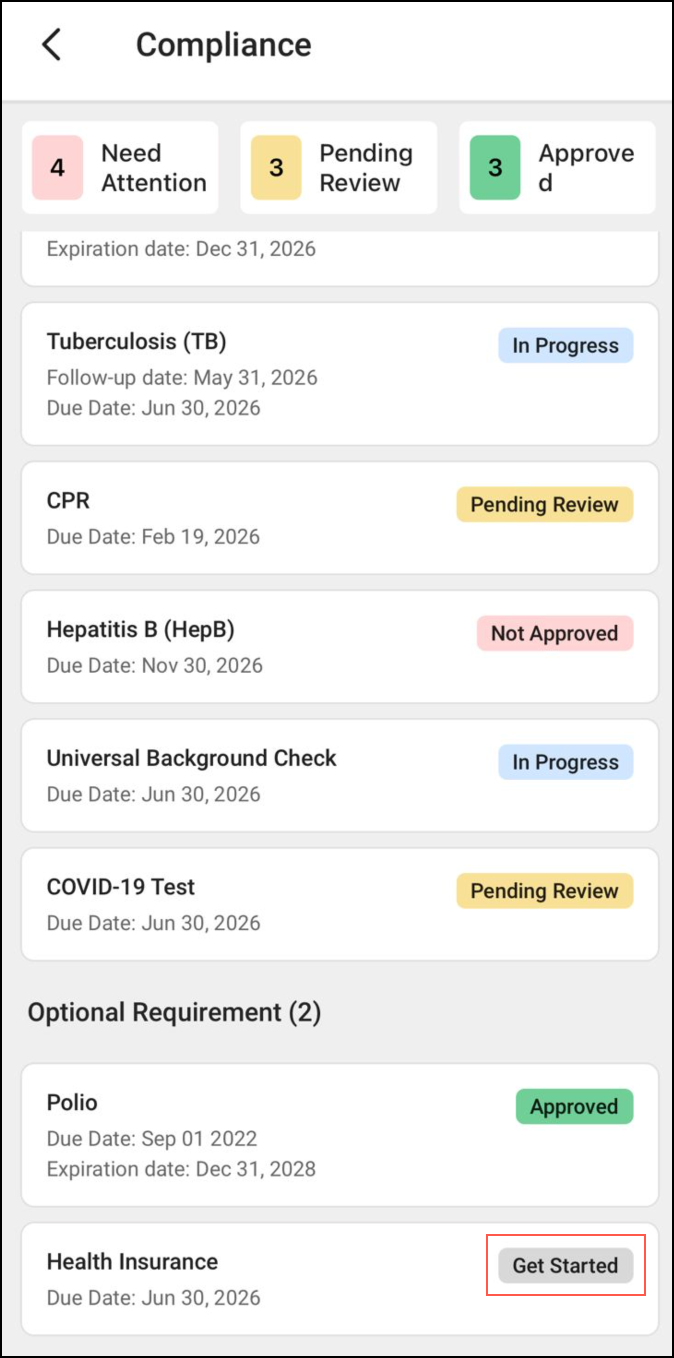Tap the Pending Review badge on CPR
The image size is (674, 1358).
(x=544, y=504)
